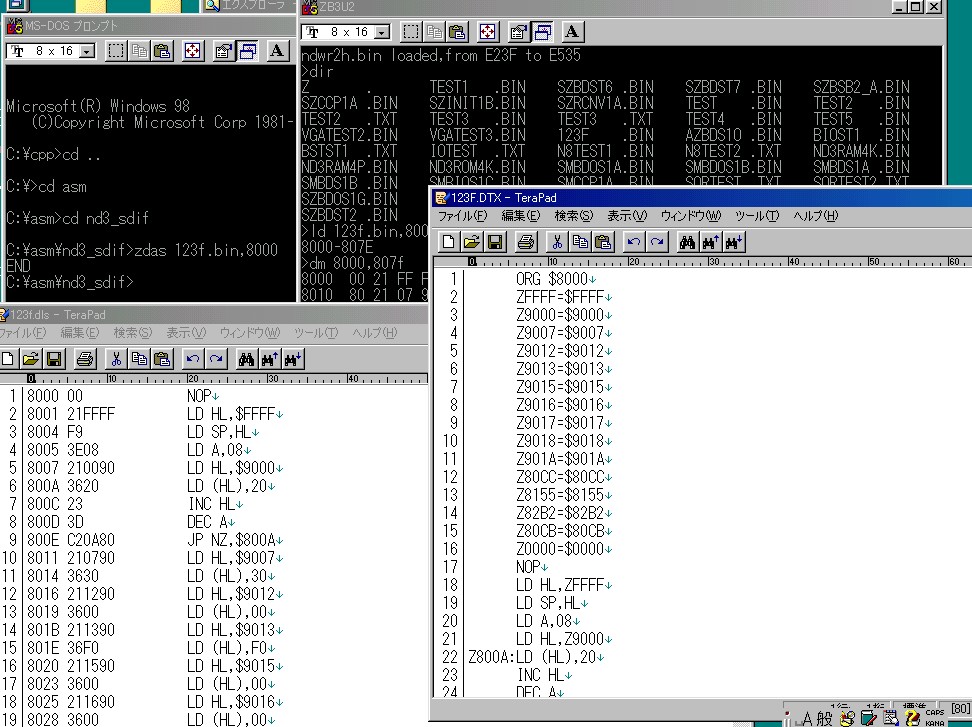972x727 pixels.
Task: Redo edit in 123F.DTX TeraPad
Action: pos(657,242)
